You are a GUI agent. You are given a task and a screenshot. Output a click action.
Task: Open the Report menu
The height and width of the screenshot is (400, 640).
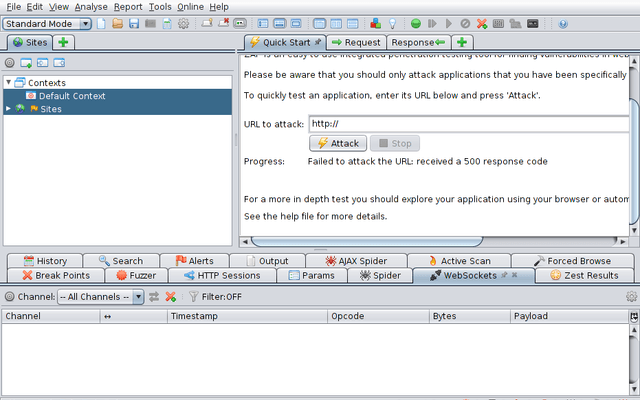coord(128,7)
